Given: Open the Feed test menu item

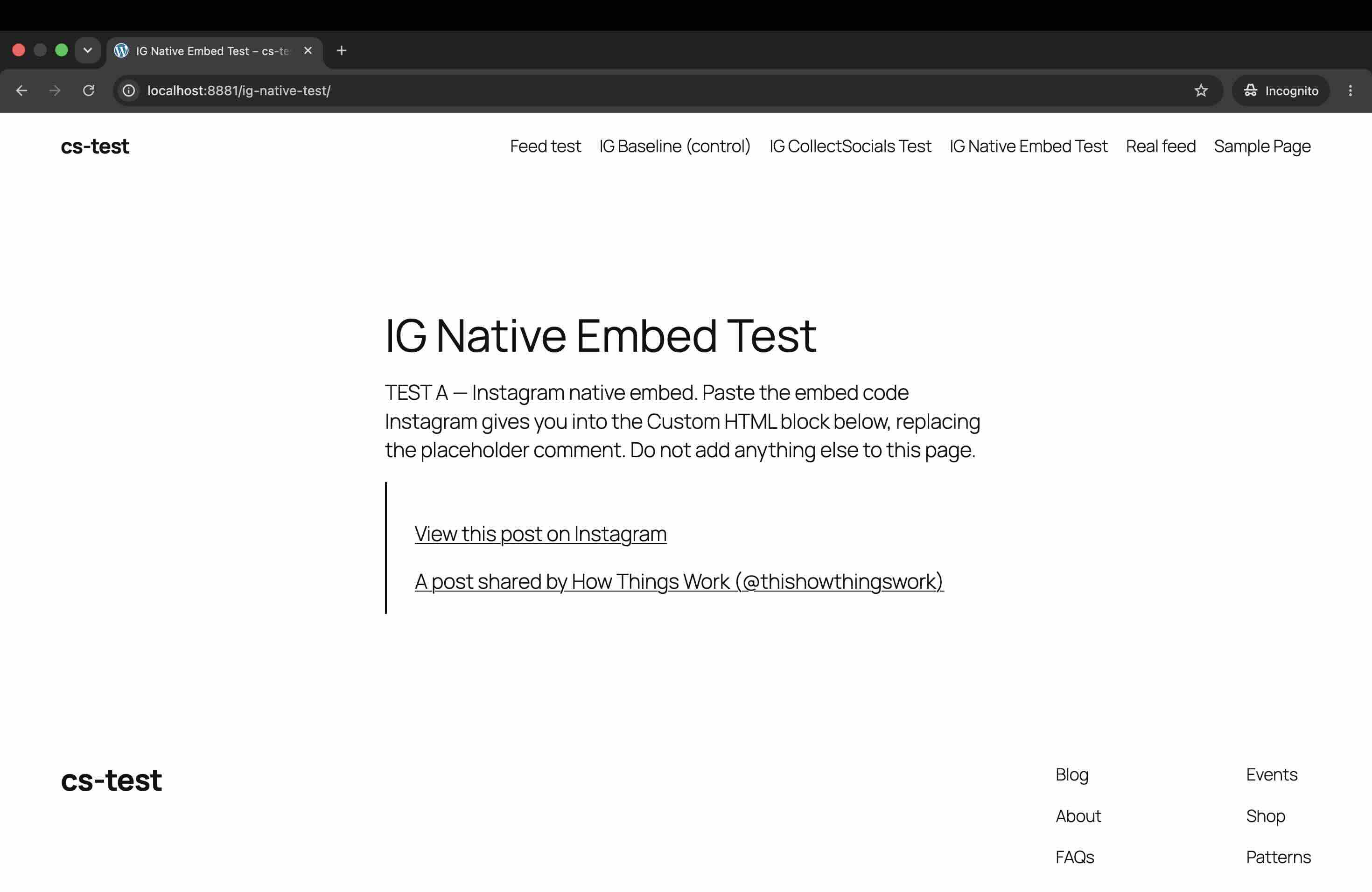Looking at the screenshot, I should point(546,146).
